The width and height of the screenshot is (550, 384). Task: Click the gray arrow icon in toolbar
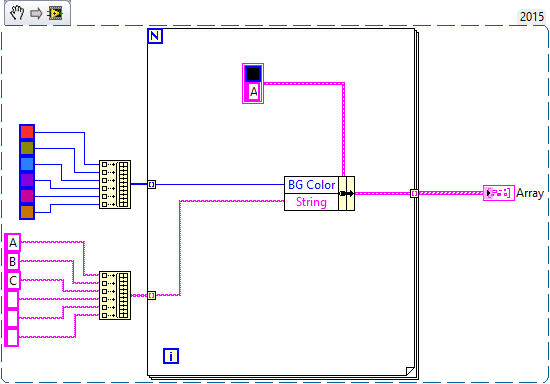pos(36,14)
